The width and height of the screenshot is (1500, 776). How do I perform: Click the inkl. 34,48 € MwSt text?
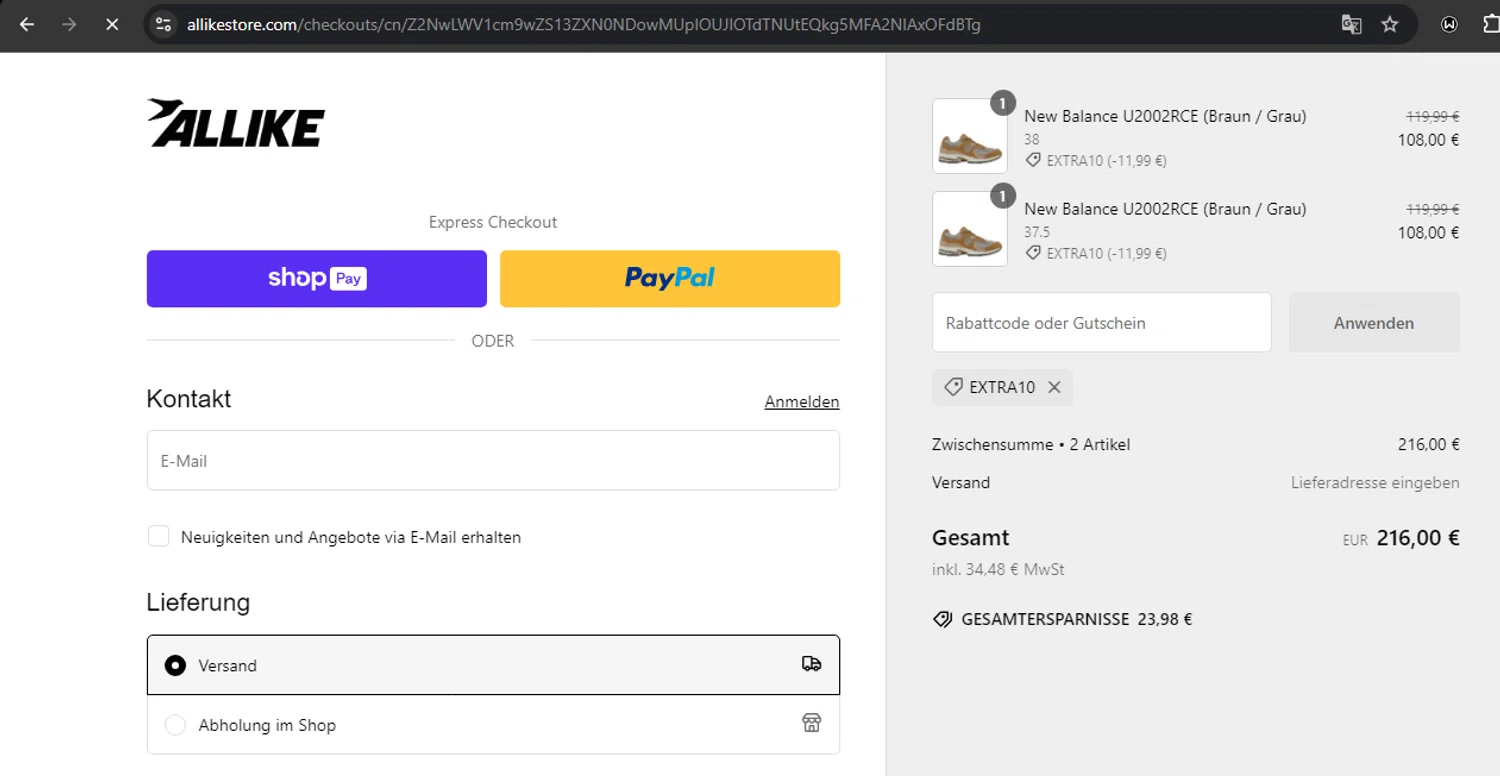click(x=998, y=570)
